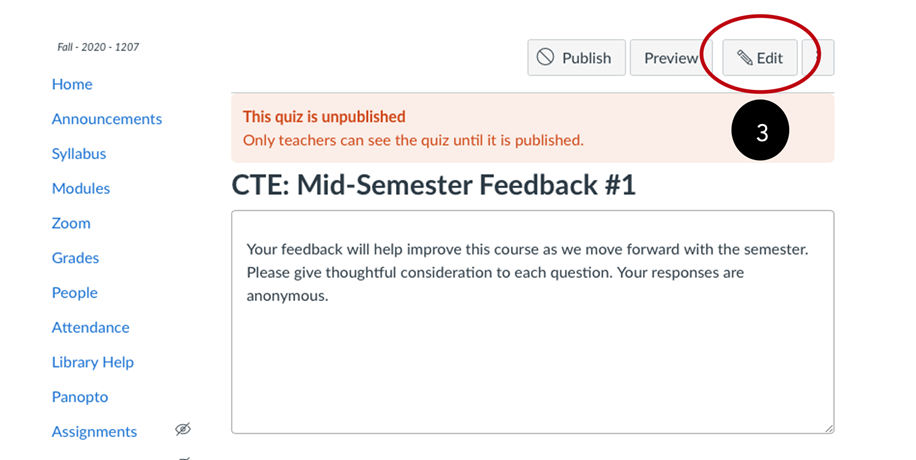View Grades from the course menu
Viewport: 916px width, 460px height.
(x=75, y=258)
